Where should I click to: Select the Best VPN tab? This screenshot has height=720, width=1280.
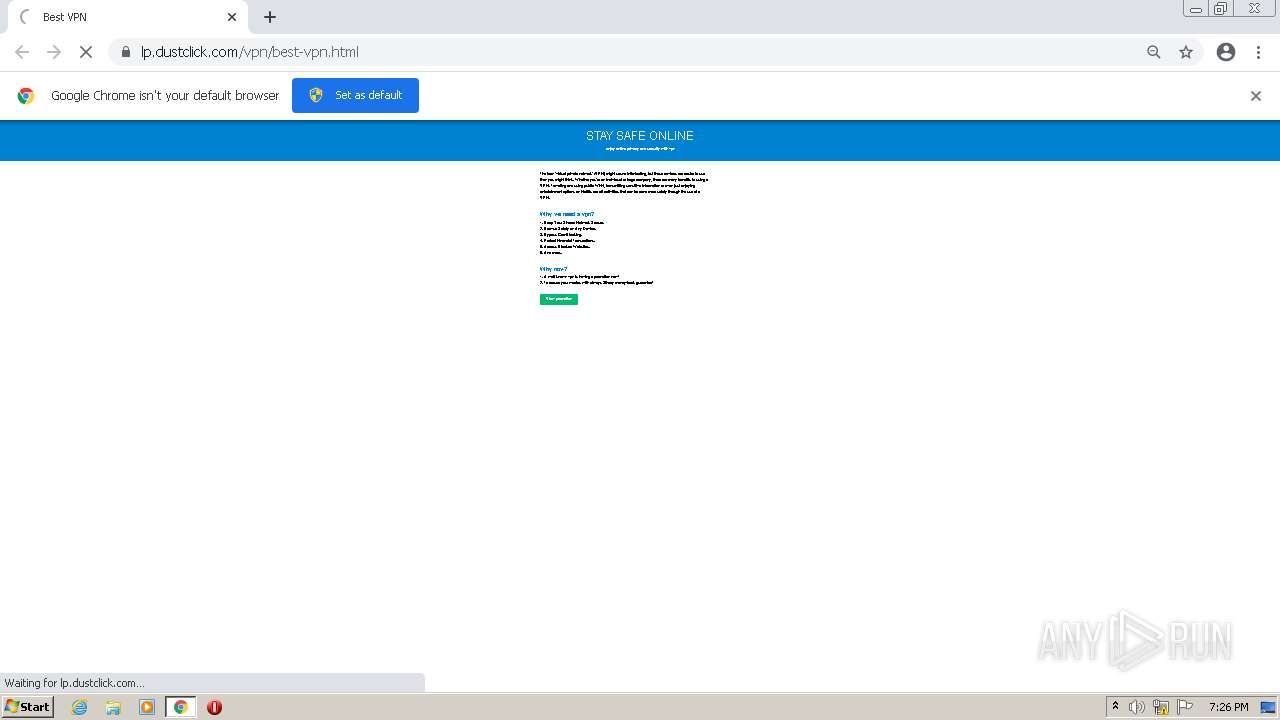[128, 17]
